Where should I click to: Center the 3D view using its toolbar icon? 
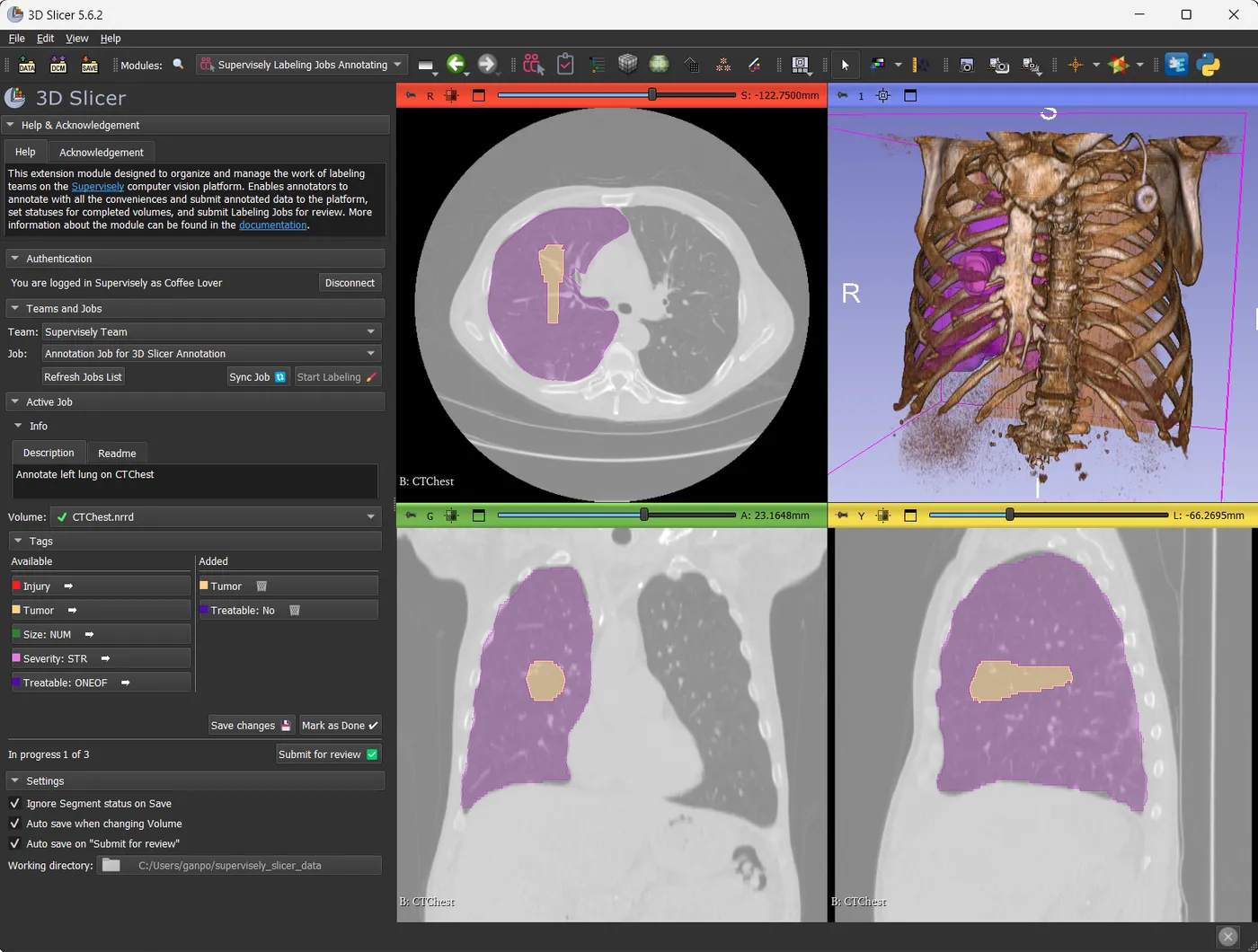[883, 95]
